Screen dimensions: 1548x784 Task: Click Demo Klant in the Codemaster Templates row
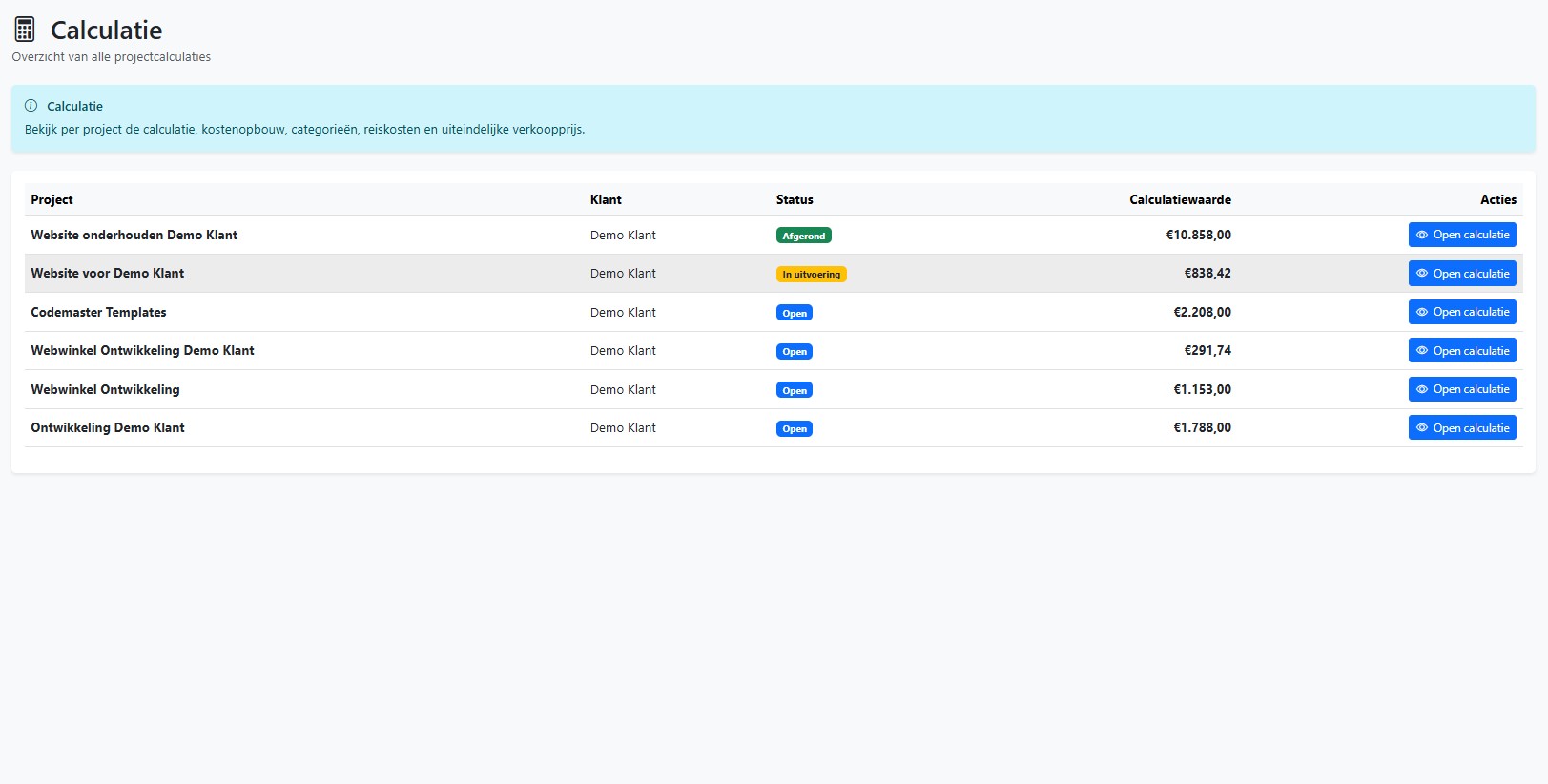point(623,312)
